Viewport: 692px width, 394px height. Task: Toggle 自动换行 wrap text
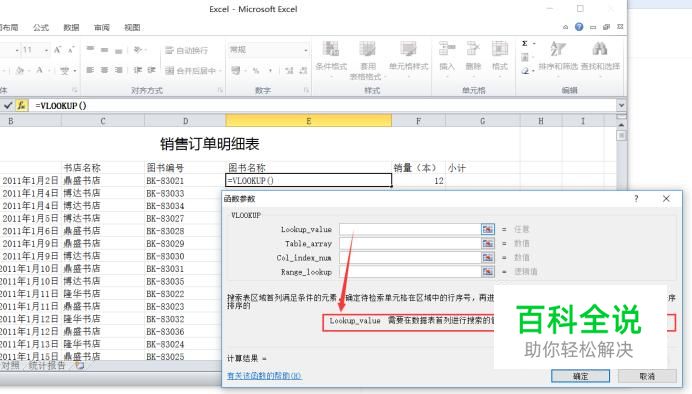tap(187, 50)
